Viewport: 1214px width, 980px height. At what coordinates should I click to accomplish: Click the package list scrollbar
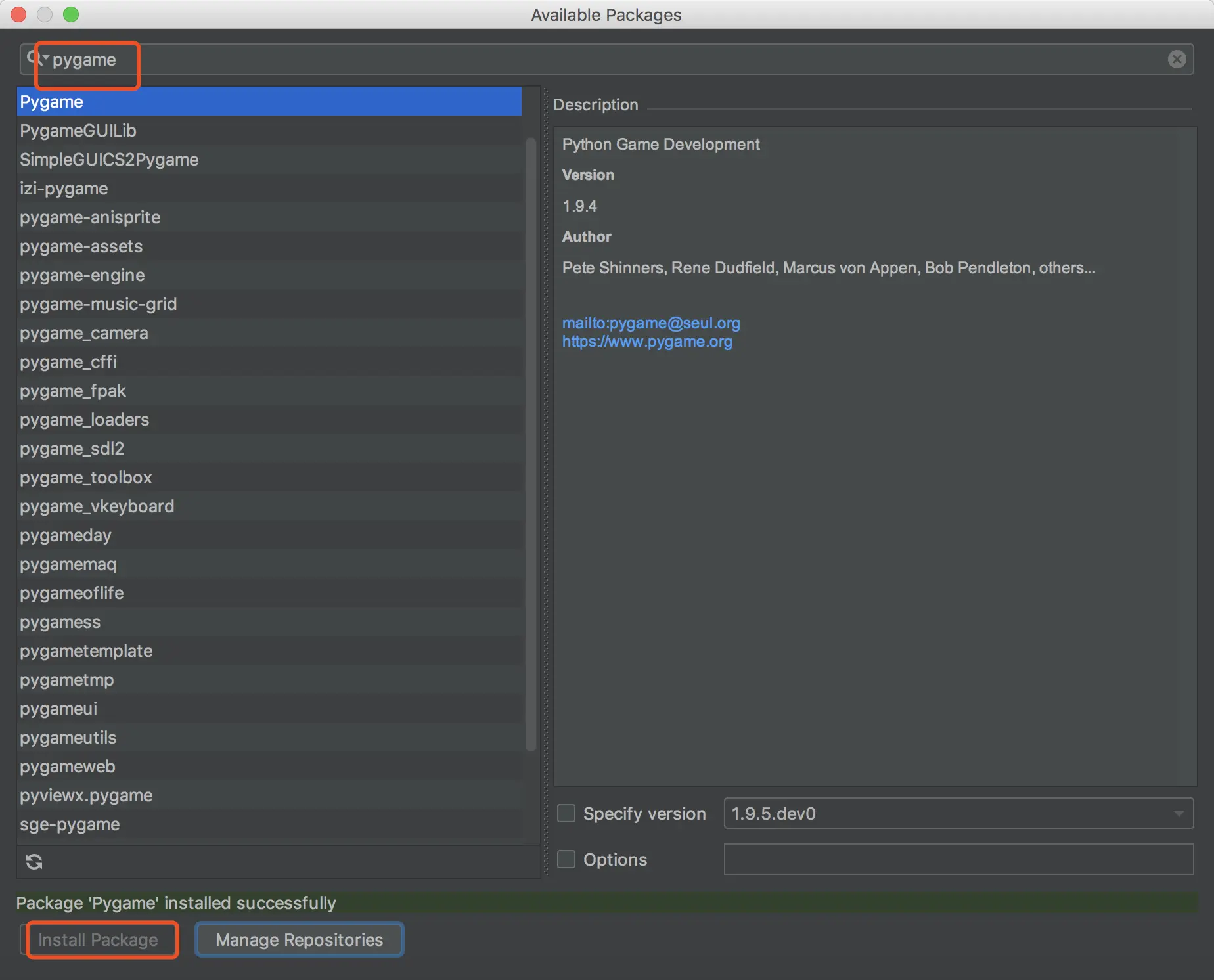531,444
